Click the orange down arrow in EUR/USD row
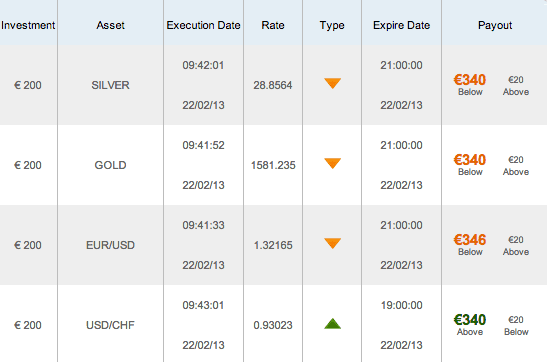Viewport: 547px width, 362px height. (x=332, y=243)
